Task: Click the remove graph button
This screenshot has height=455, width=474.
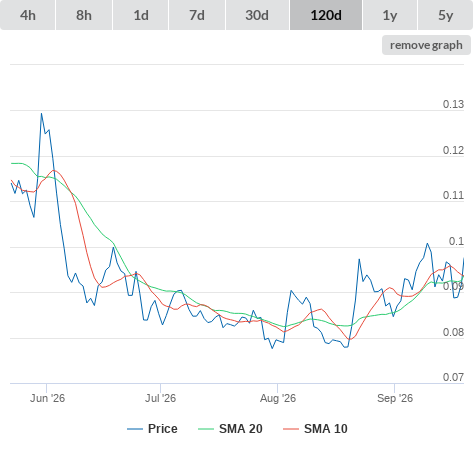Action: click(426, 45)
